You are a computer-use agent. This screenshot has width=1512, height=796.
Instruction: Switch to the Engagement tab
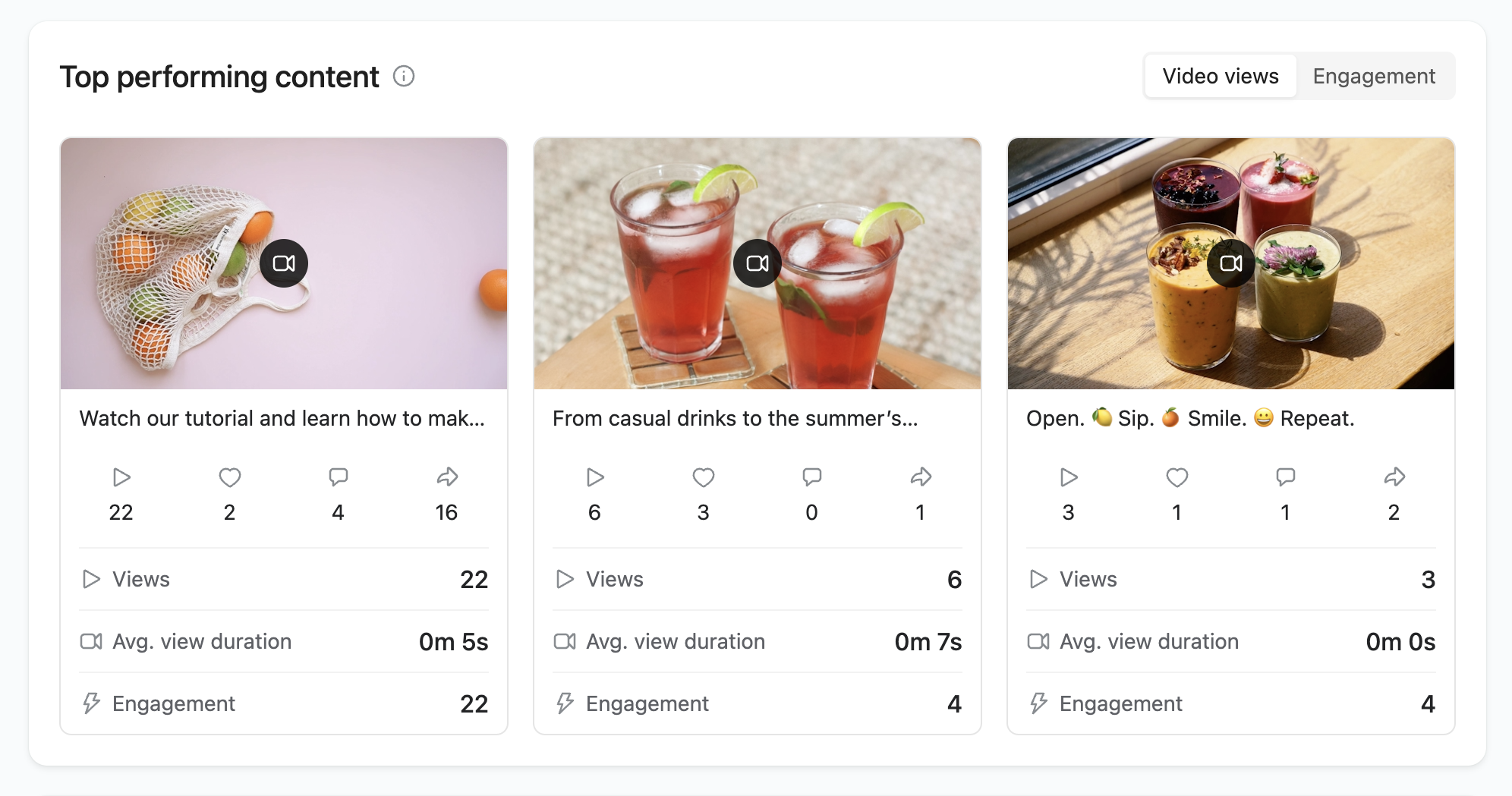(x=1374, y=76)
